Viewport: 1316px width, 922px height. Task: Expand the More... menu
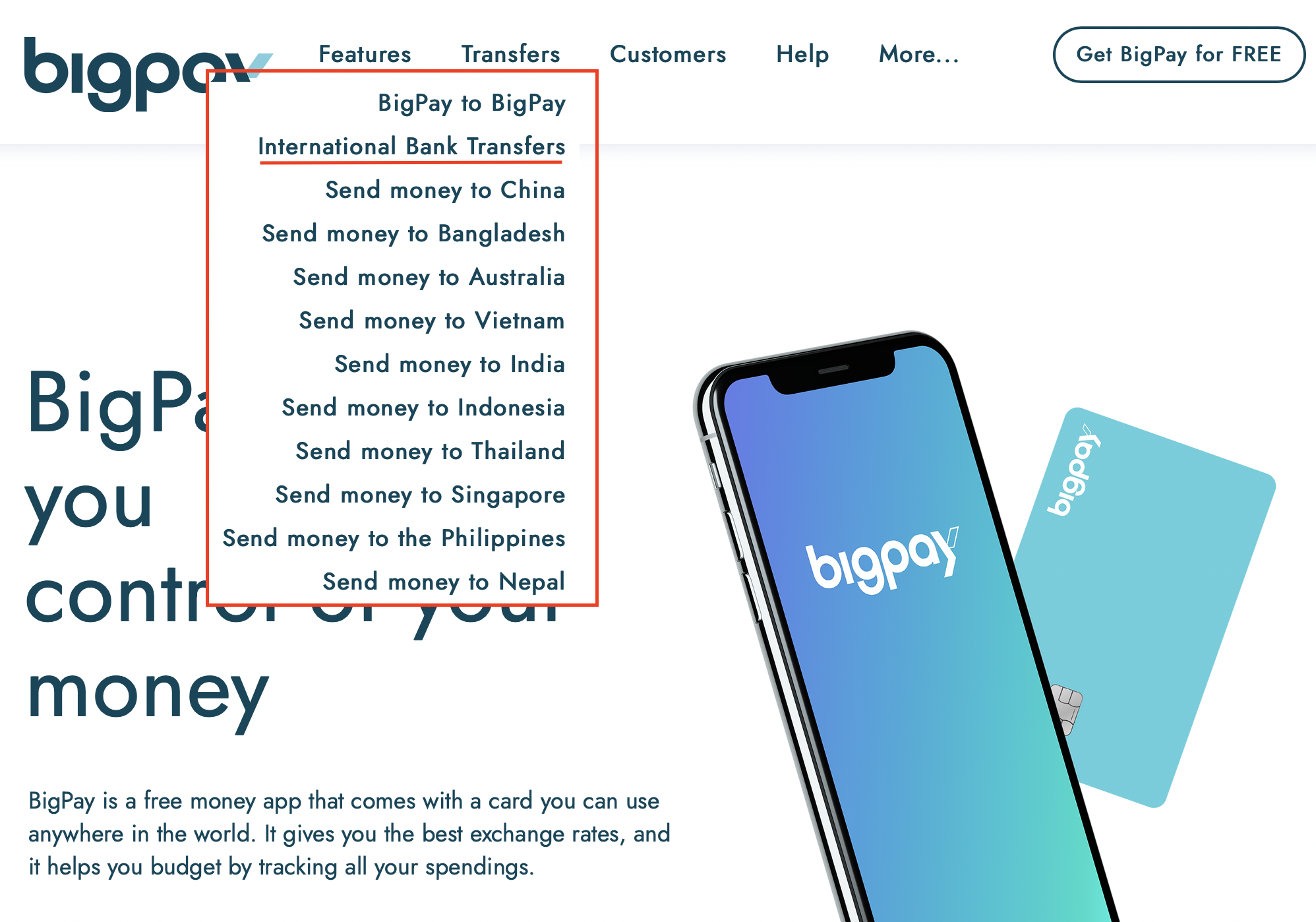(918, 54)
